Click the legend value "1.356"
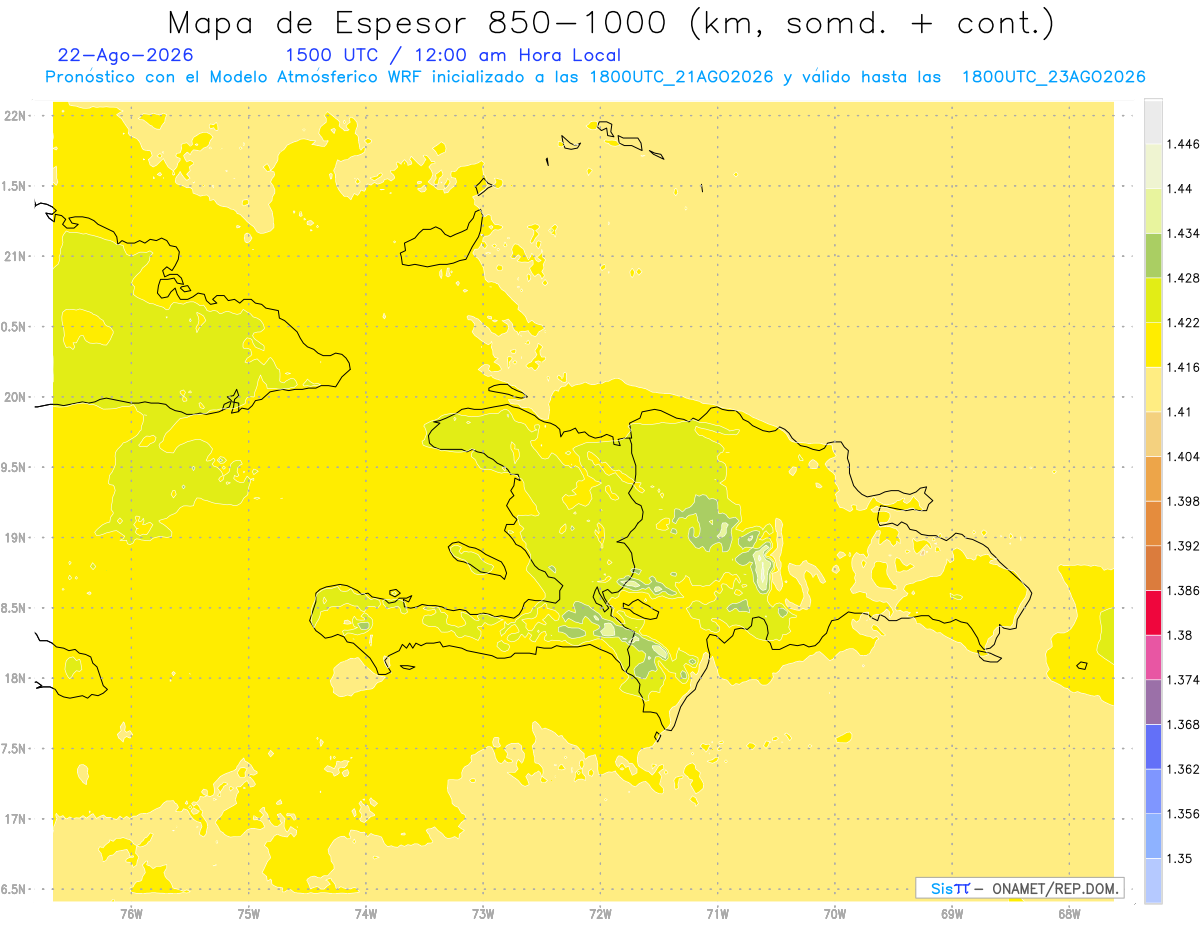The width and height of the screenshot is (1200, 927). [1182, 813]
